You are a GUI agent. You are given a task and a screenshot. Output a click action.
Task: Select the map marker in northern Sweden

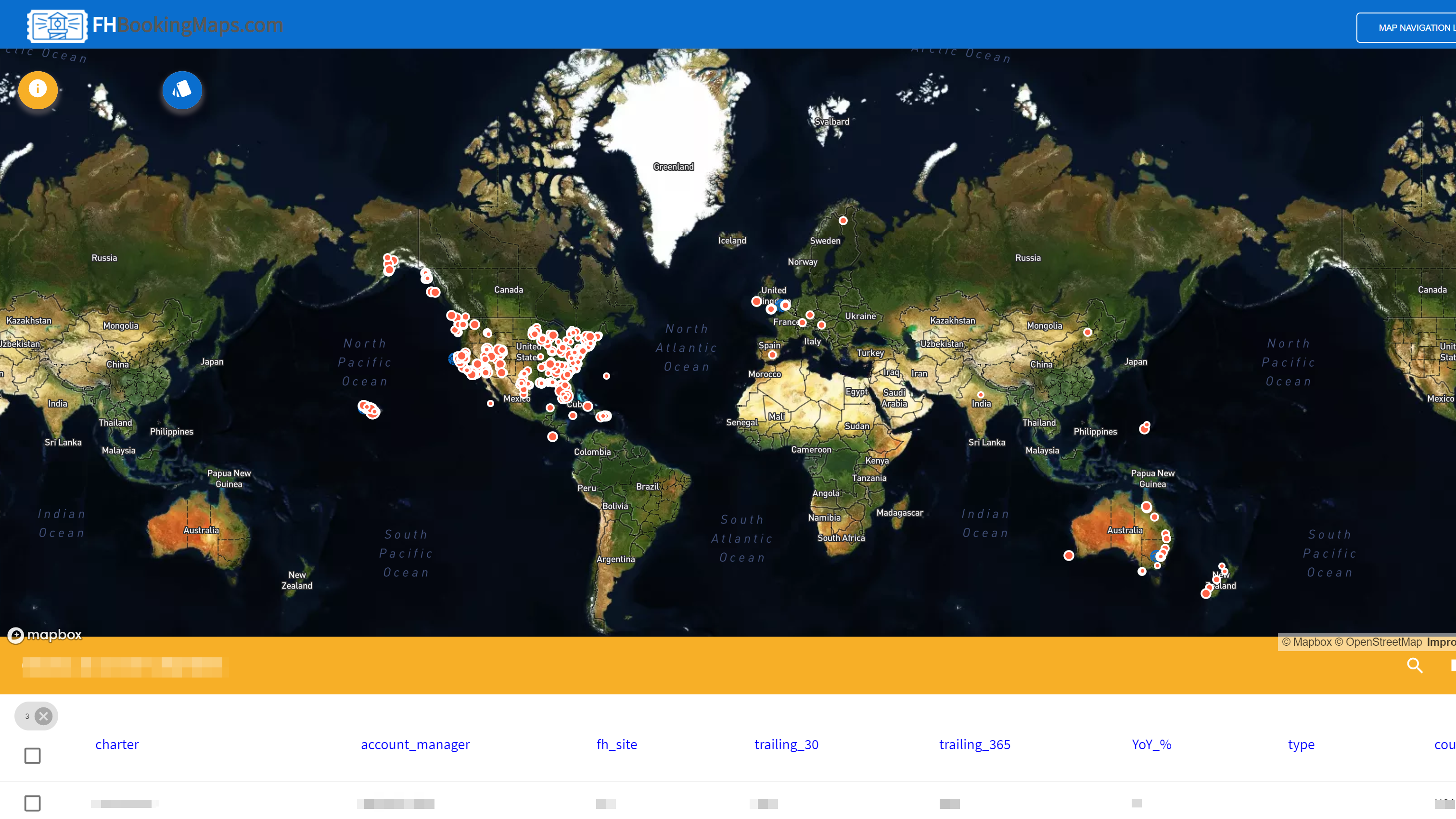[x=843, y=220]
